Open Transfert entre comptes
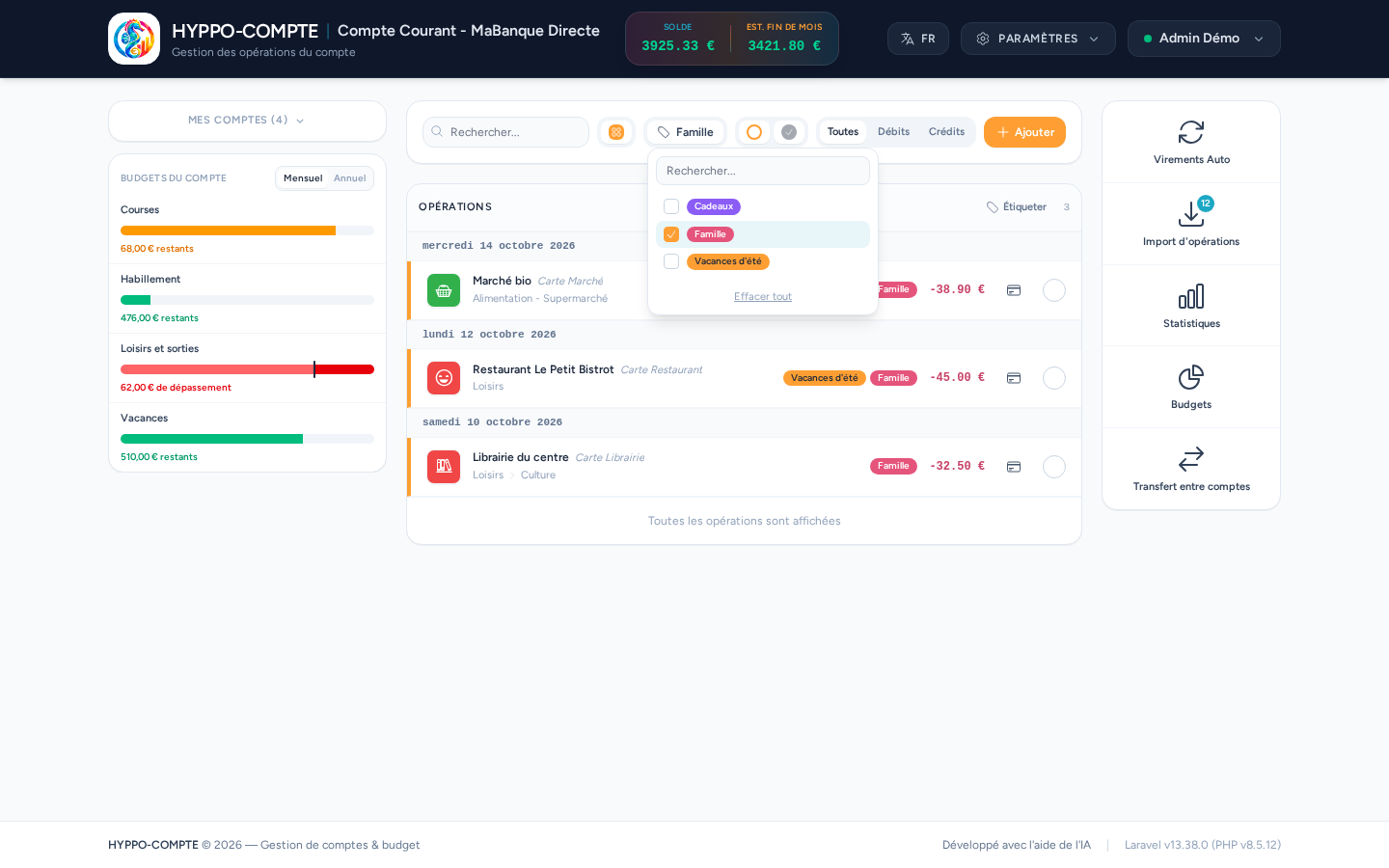Viewport: 1389px width, 868px height. click(x=1191, y=469)
